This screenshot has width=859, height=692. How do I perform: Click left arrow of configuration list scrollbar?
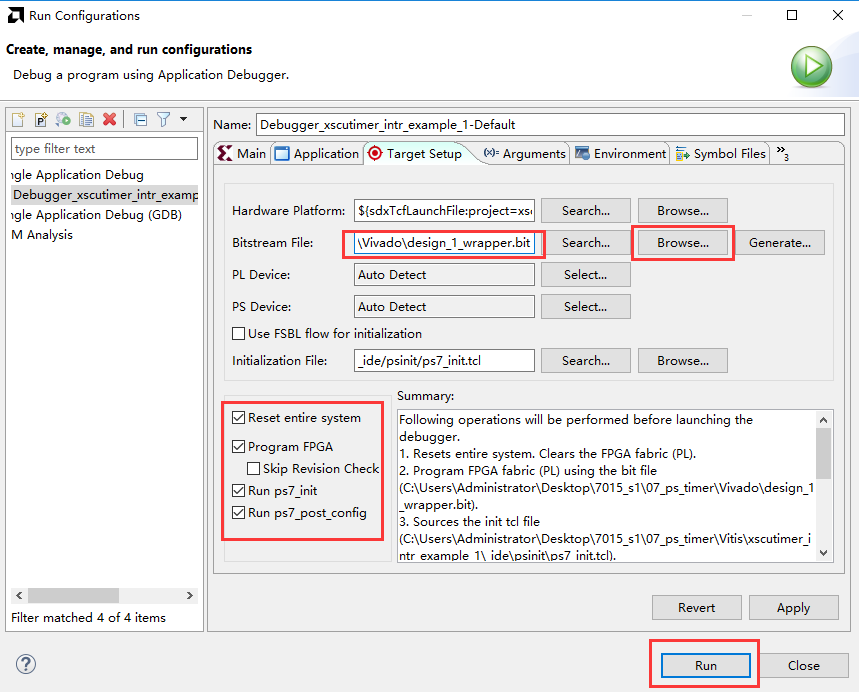19,595
